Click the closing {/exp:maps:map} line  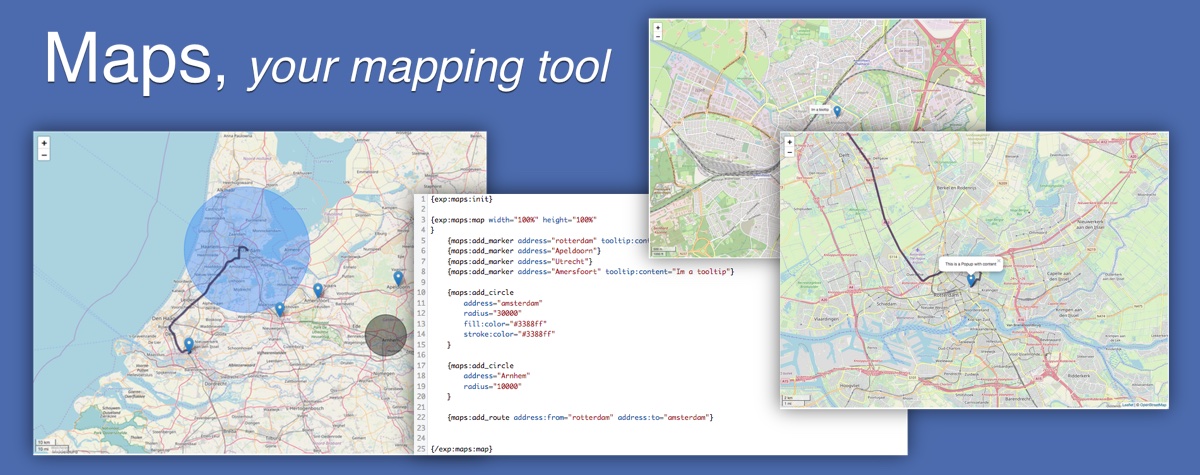click(461, 449)
